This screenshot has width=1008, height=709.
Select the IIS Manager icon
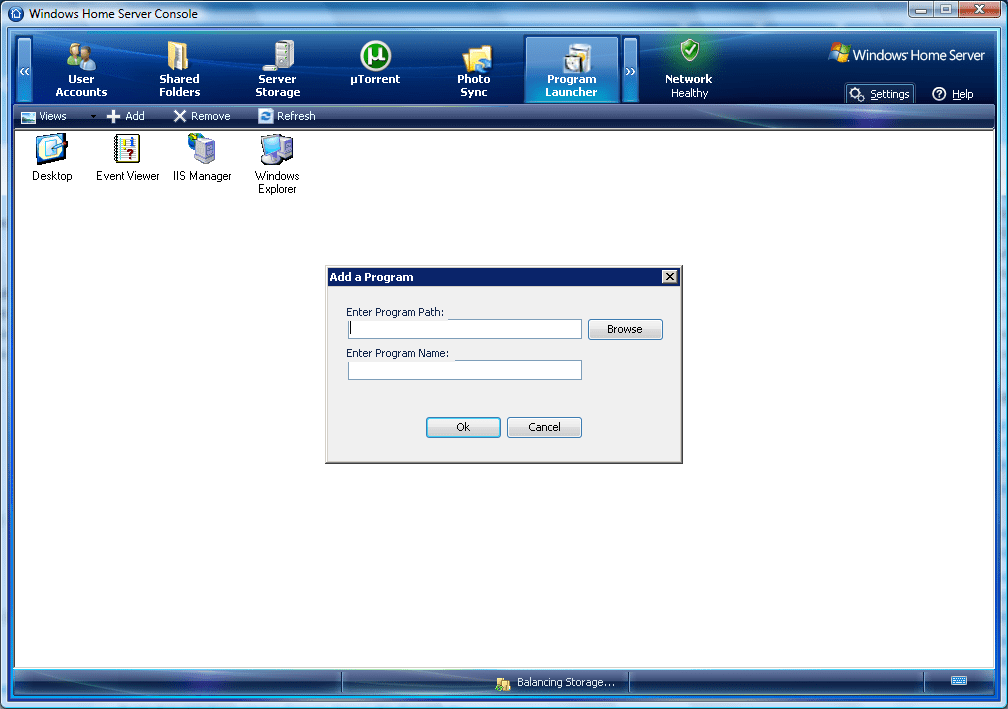[x=202, y=157]
